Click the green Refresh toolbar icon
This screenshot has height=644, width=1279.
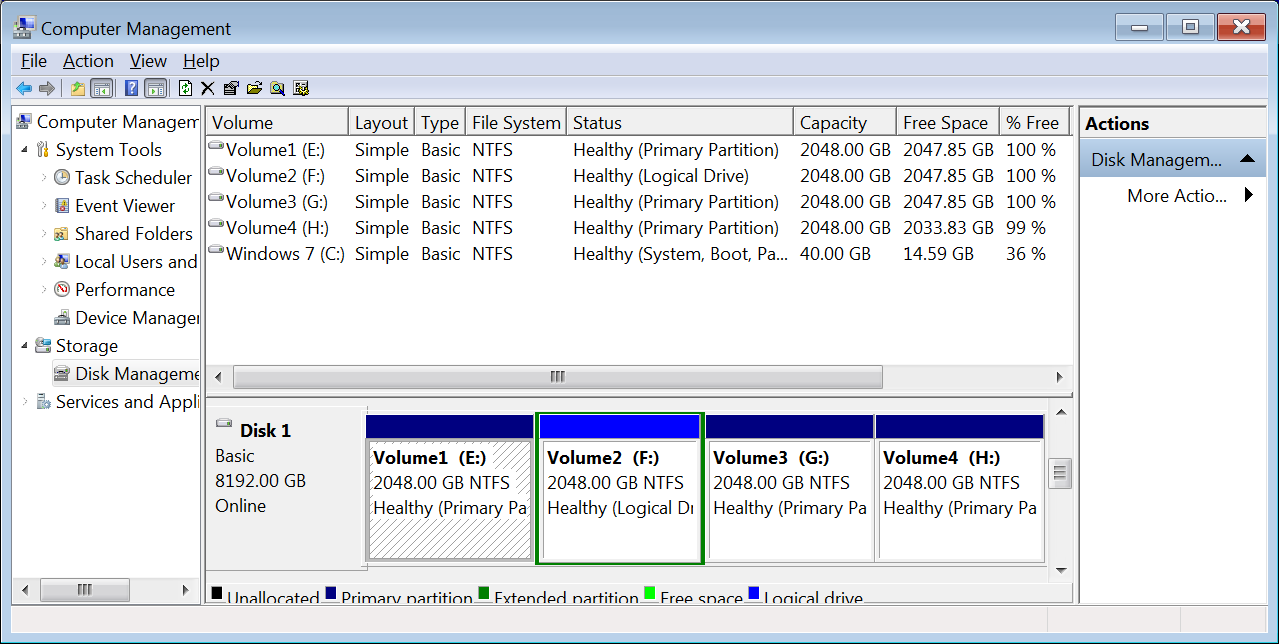[185, 88]
